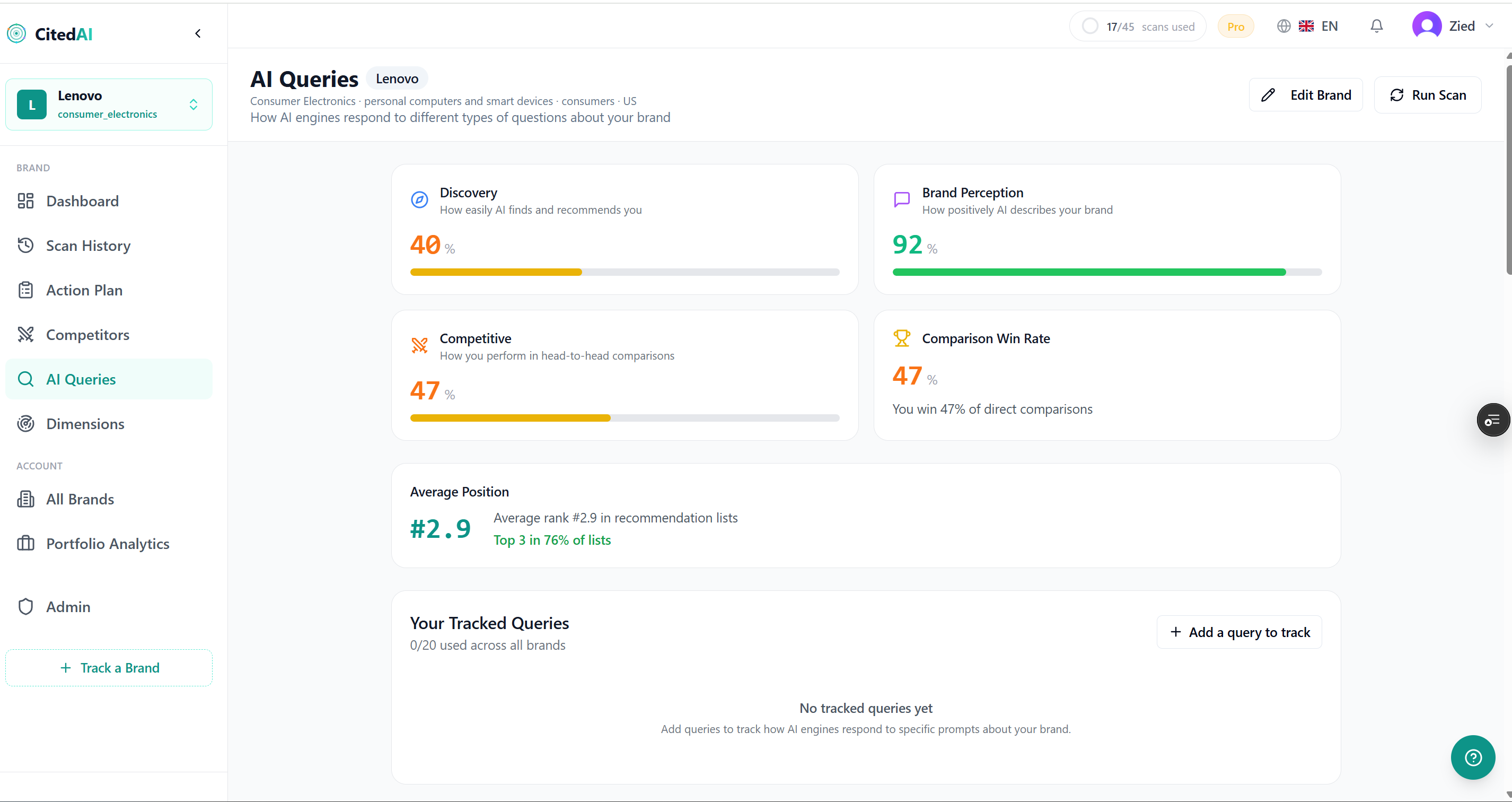This screenshot has width=1512, height=802.
Task: Open Portfolio Analytics from sidebar
Action: (x=108, y=544)
